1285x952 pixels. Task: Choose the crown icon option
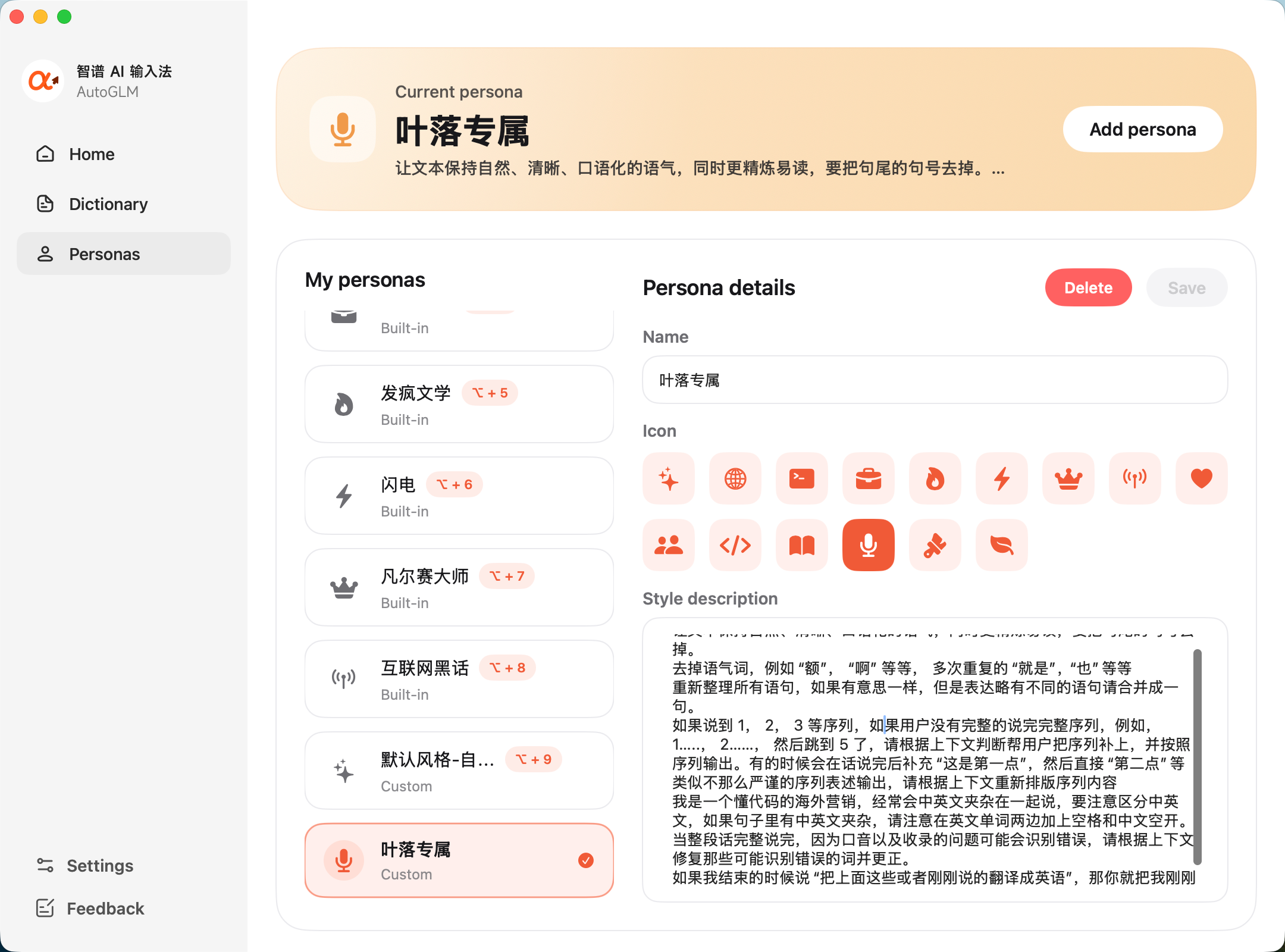pos(1068,478)
